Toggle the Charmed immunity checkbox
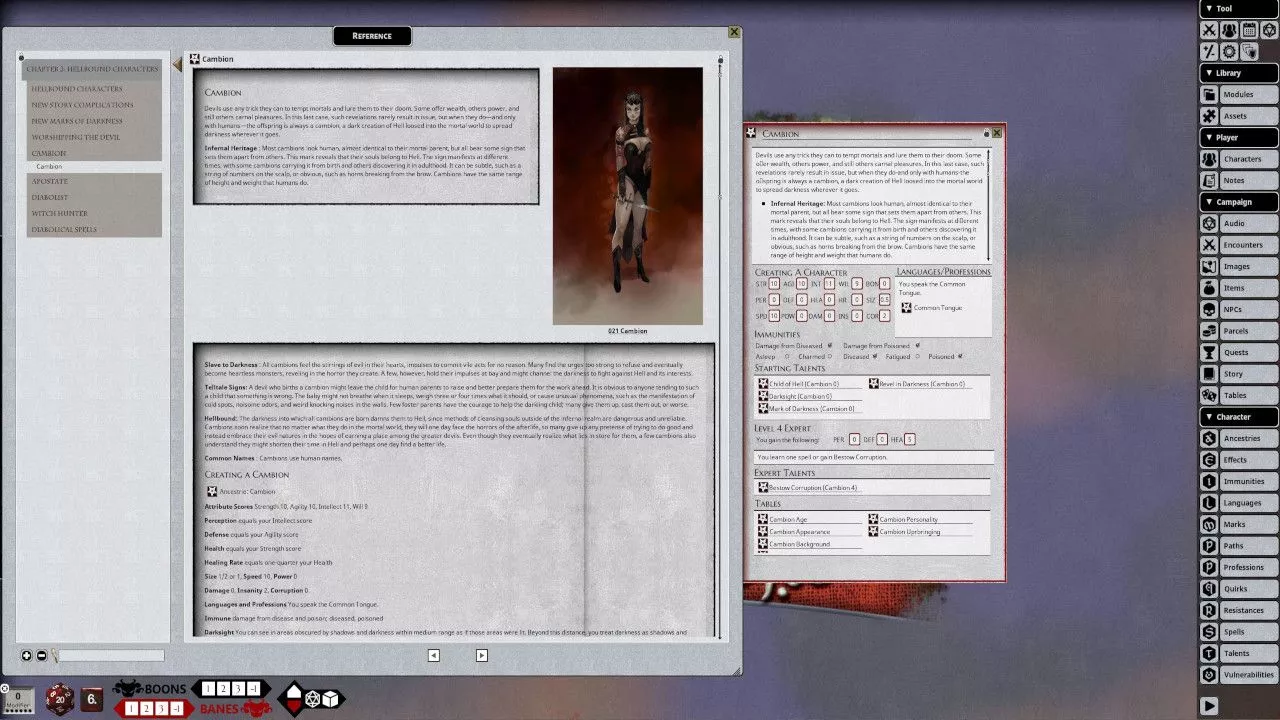 tap(829, 356)
